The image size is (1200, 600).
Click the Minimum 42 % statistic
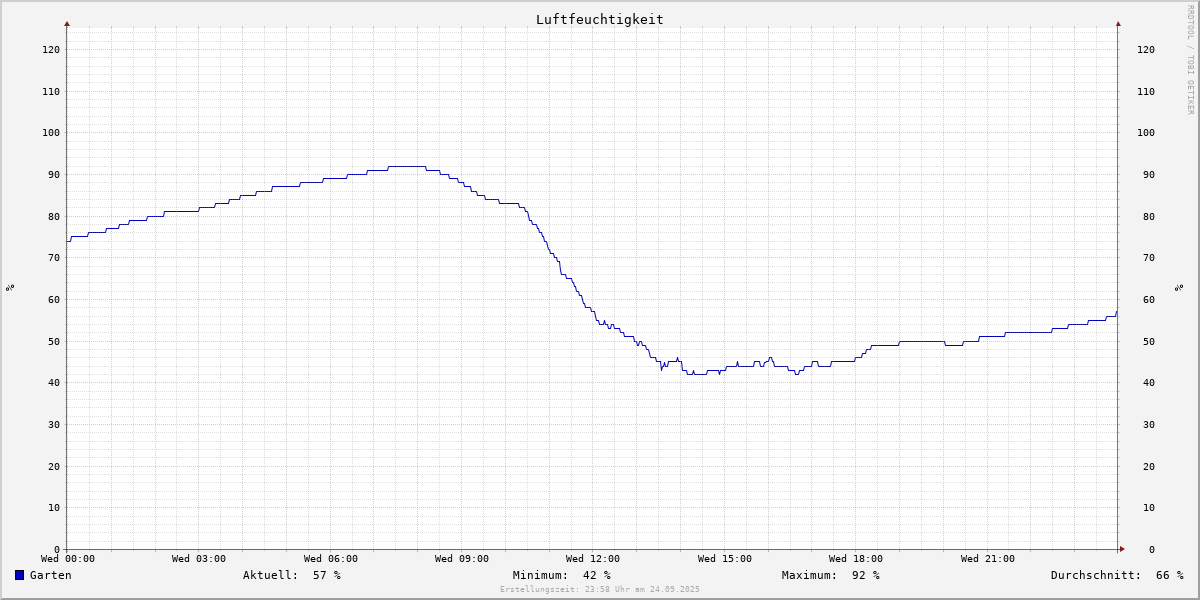point(561,575)
